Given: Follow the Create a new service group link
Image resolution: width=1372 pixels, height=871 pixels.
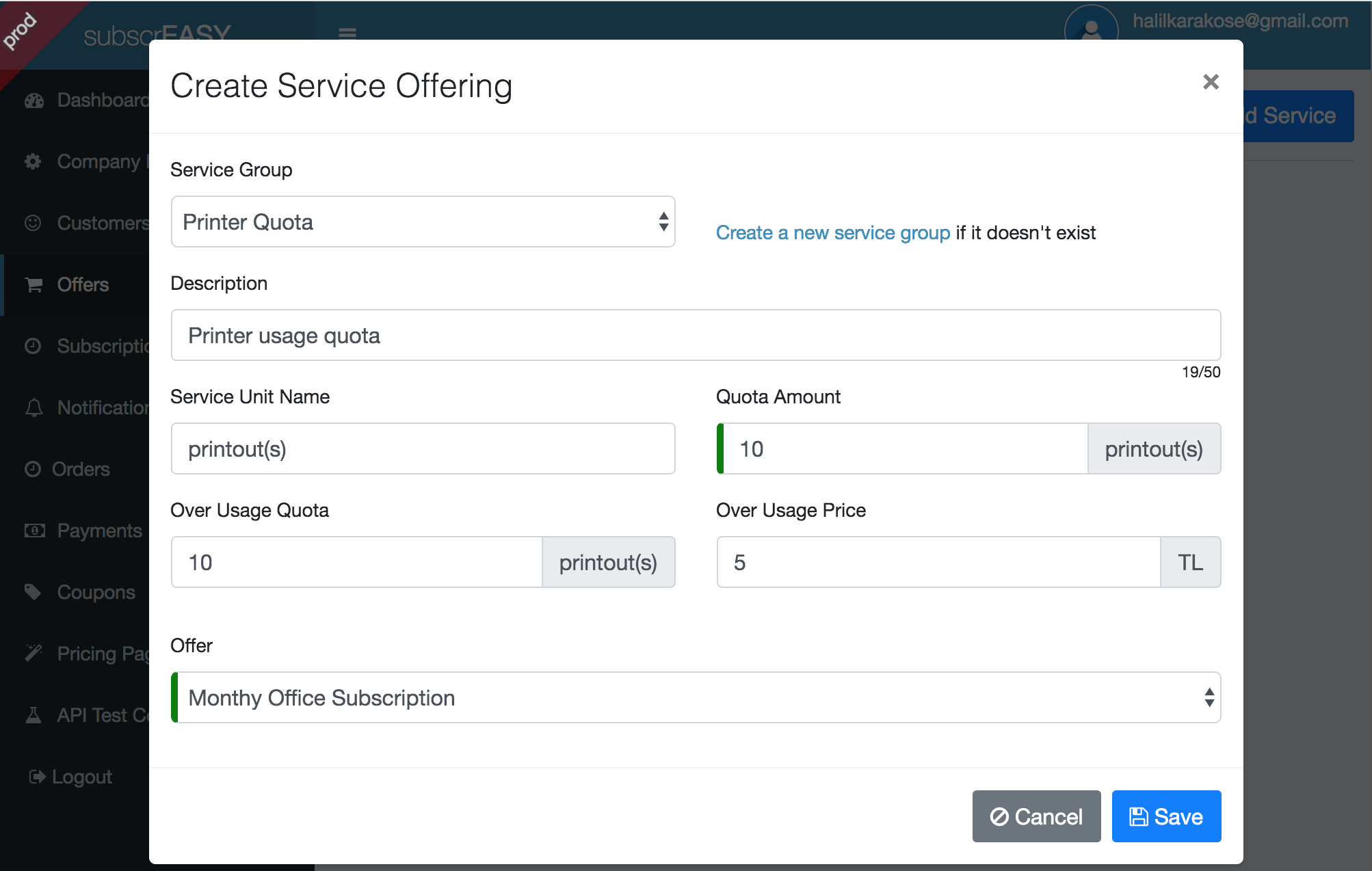Looking at the screenshot, I should pyautogui.click(x=832, y=233).
